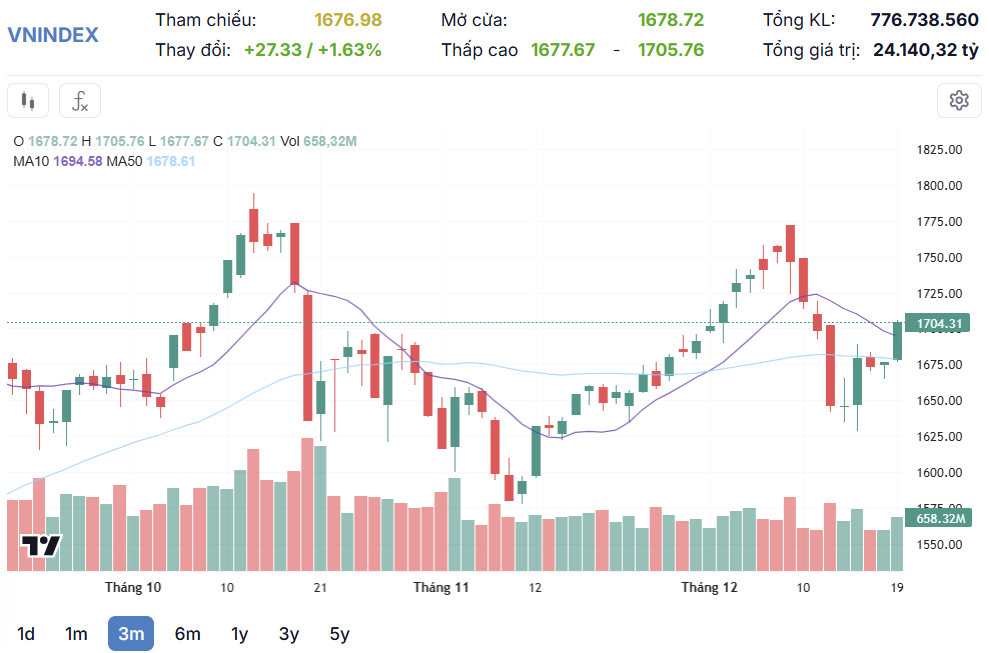Choose the 6m time range

click(x=187, y=634)
